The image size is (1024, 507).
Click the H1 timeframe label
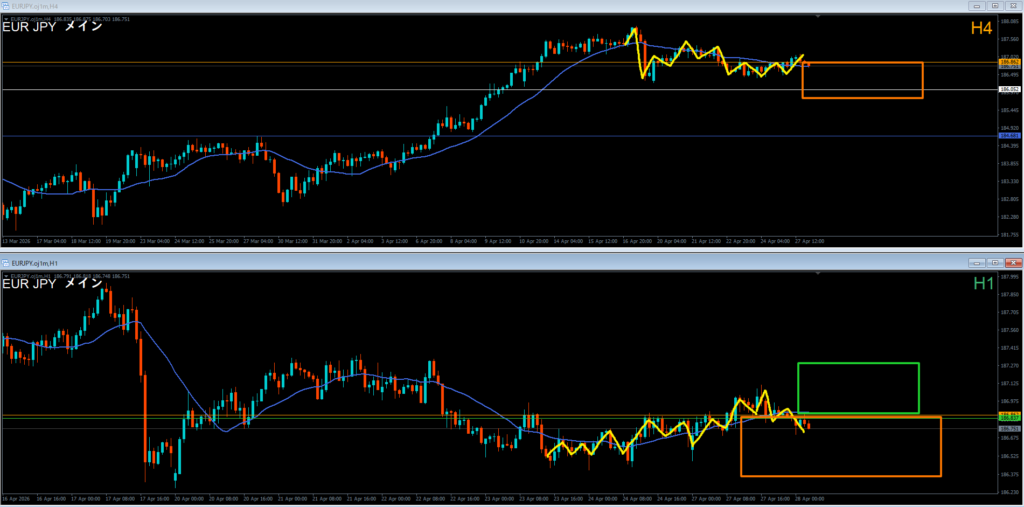pyautogui.click(x=984, y=284)
